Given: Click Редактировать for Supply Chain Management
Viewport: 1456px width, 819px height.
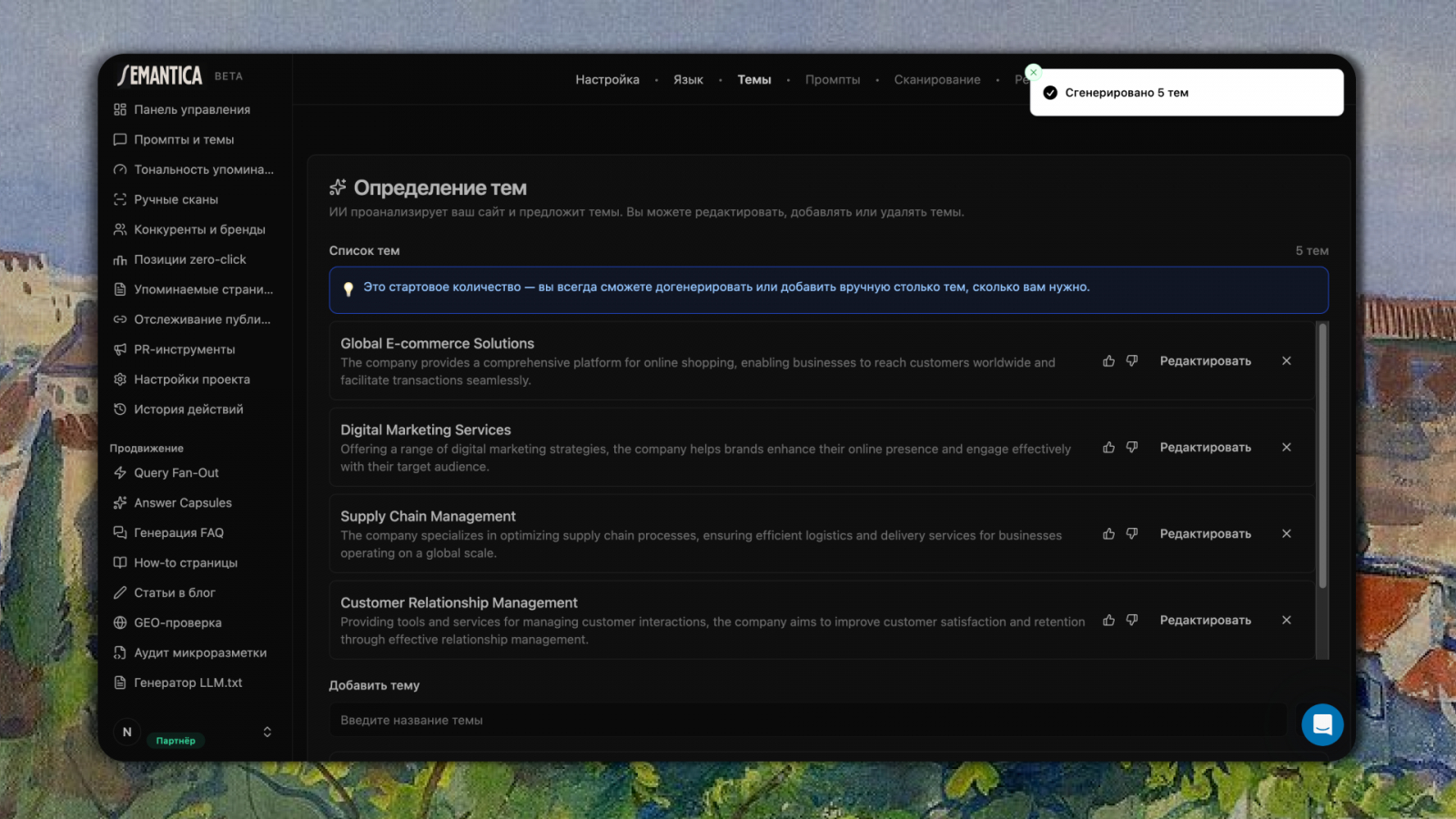Looking at the screenshot, I should pos(1205,534).
